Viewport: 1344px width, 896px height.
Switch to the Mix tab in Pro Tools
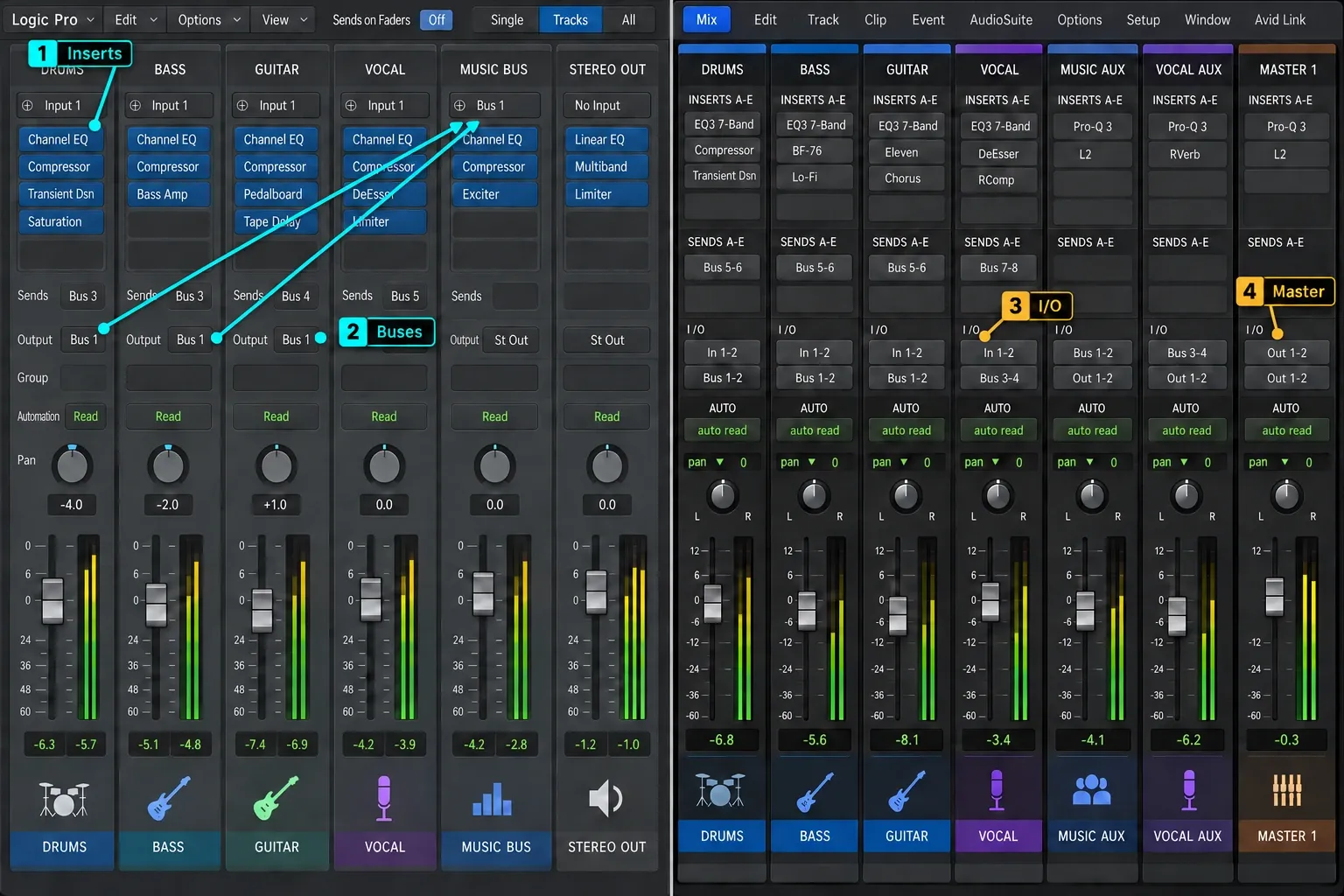coord(707,19)
